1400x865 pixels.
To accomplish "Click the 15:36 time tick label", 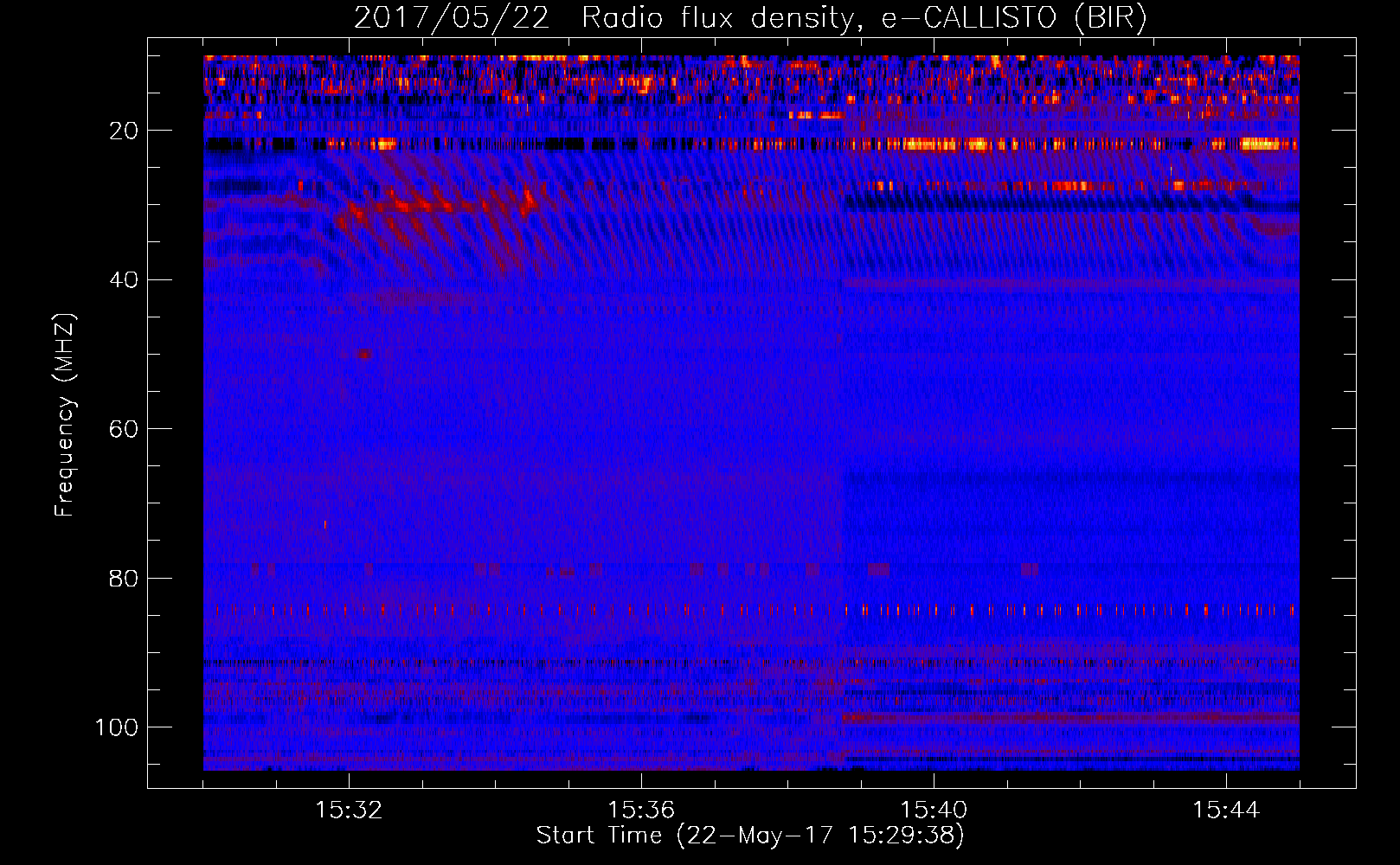I will click(641, 810).
